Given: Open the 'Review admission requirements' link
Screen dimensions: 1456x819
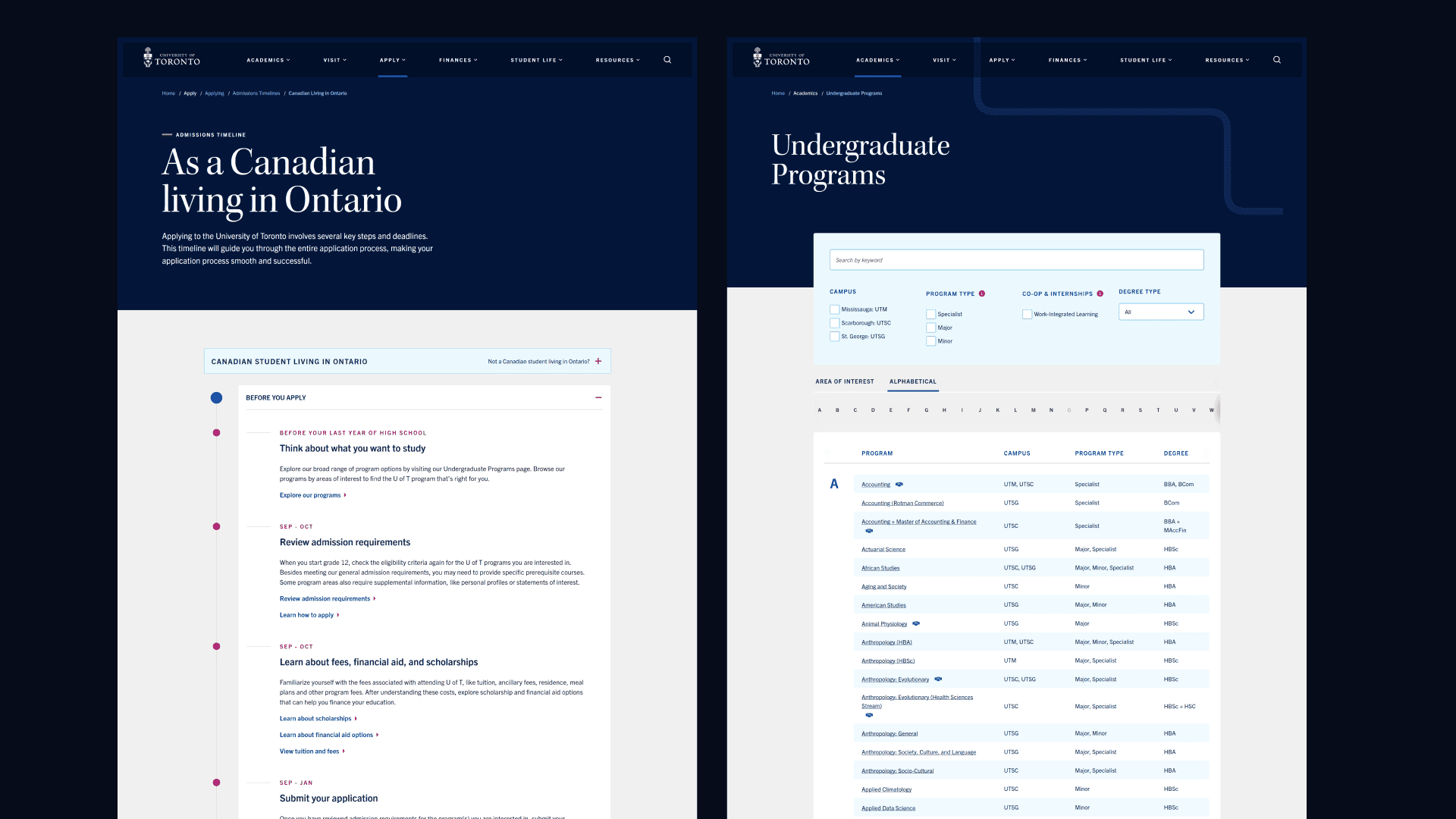Looking at the screenshot, I should tap(328, 599).
